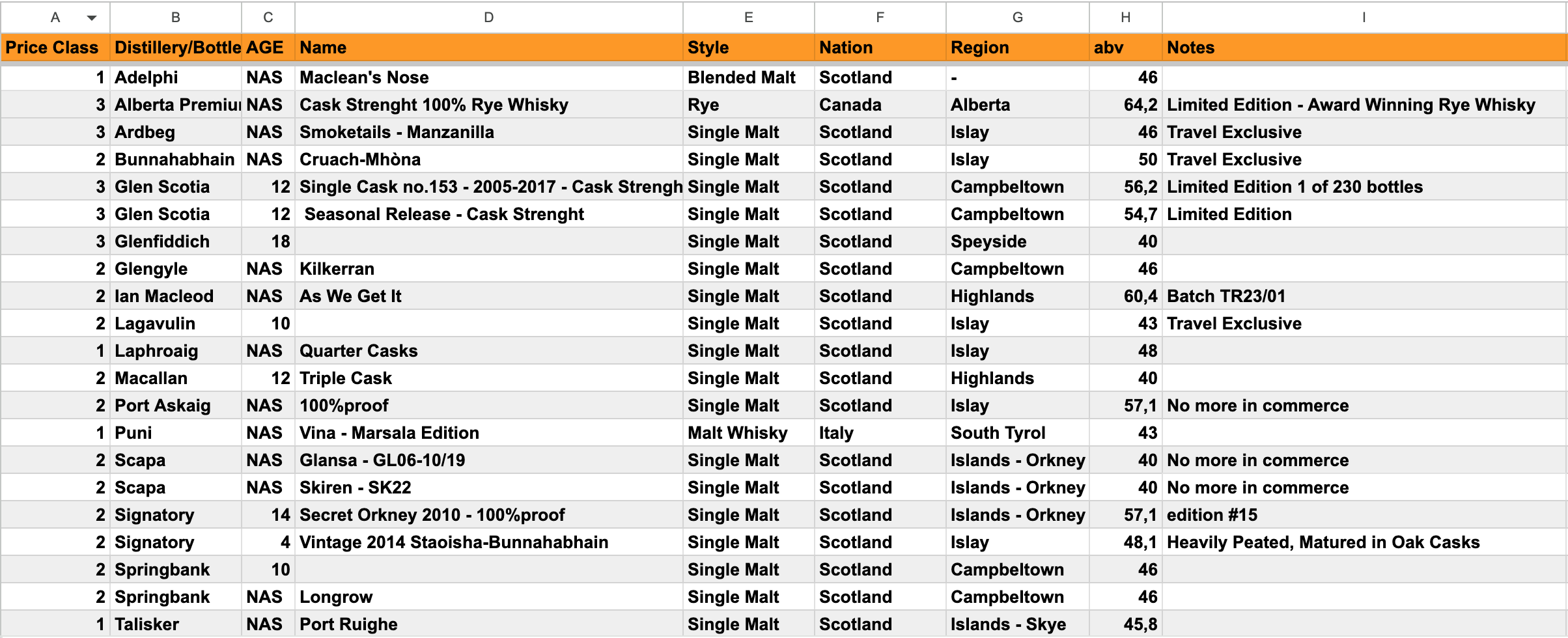Screen dimensions: 1568x638
Task: Select column I header
Action: 1364,18
